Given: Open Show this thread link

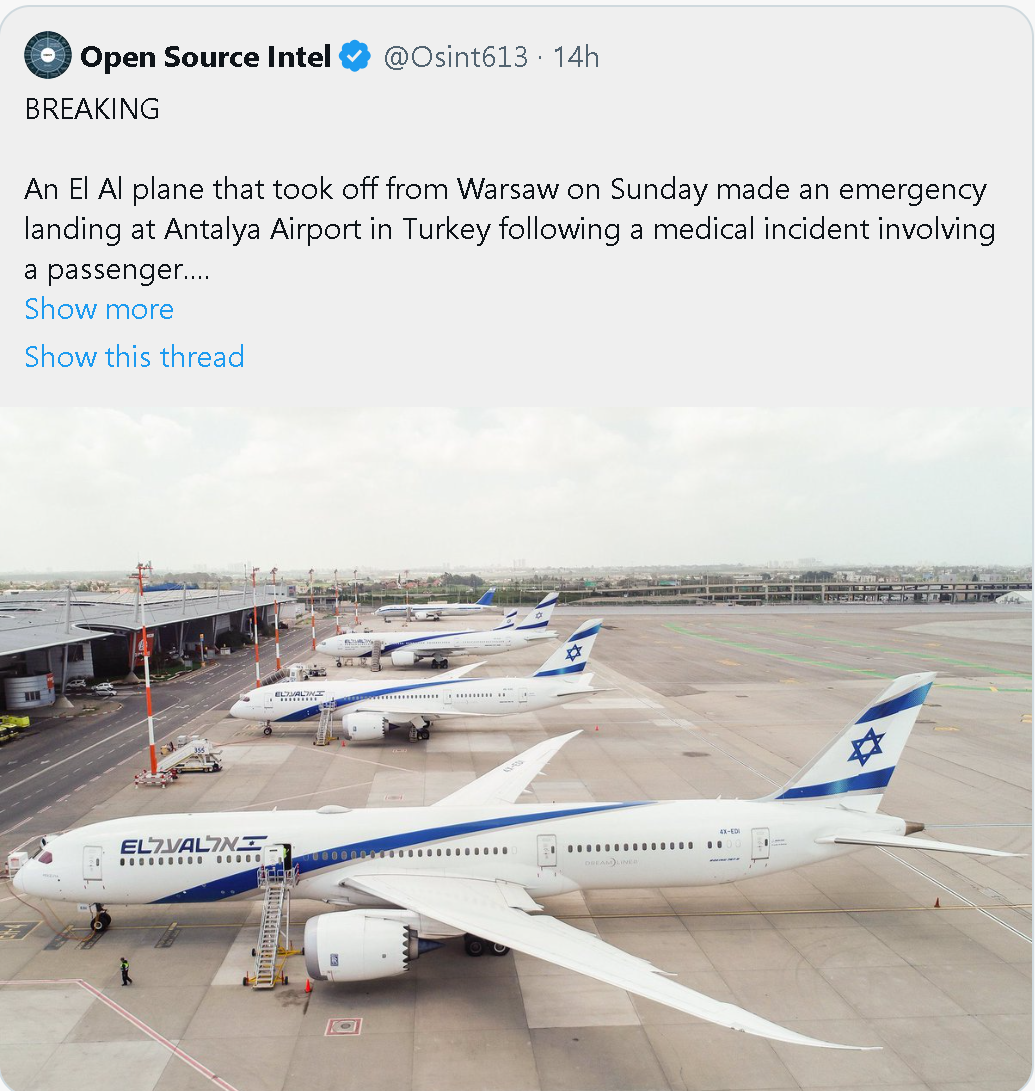Looking at the screenshot, I should [x=134, y=357].
